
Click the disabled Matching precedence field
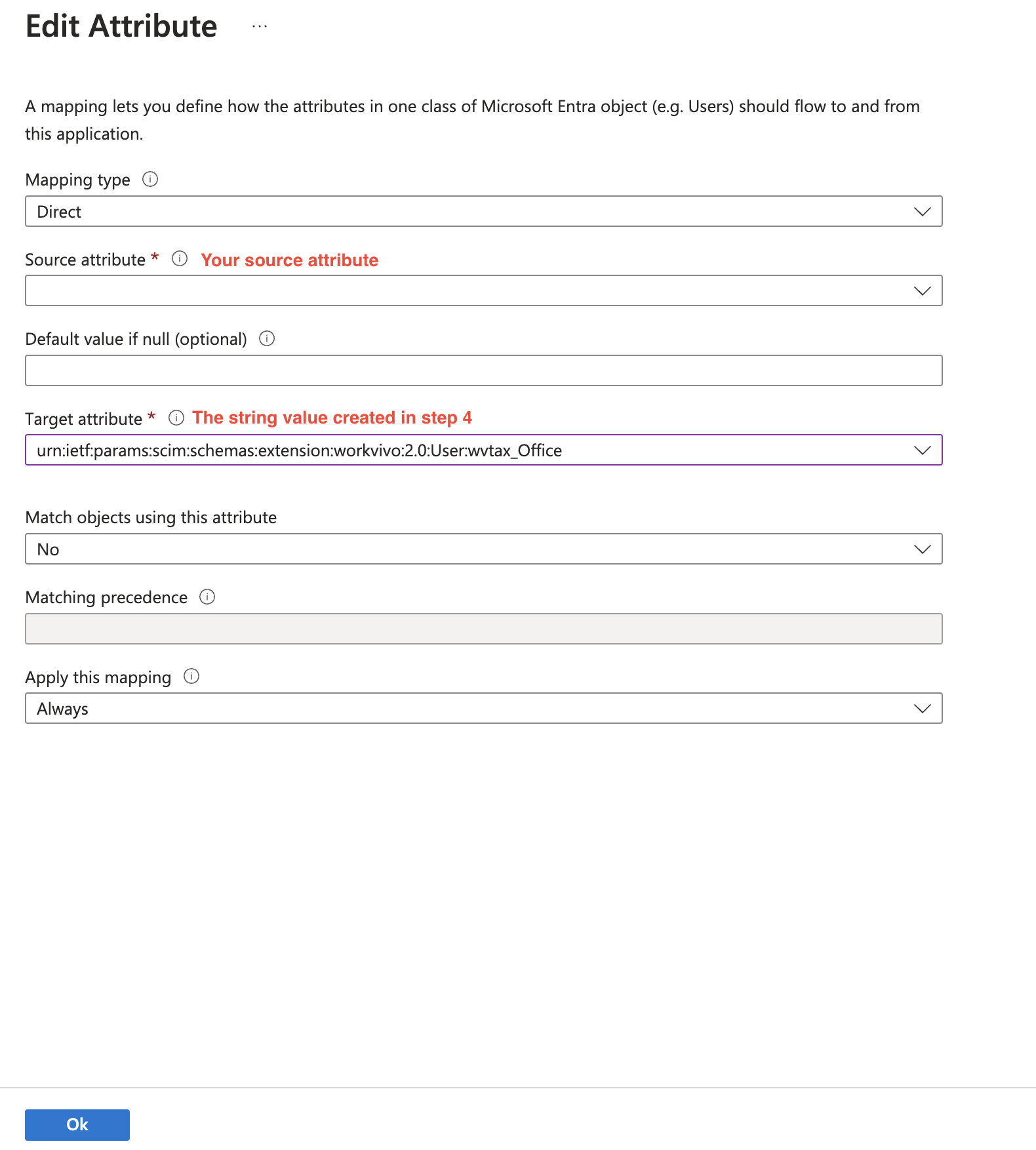tap(484, 629)
